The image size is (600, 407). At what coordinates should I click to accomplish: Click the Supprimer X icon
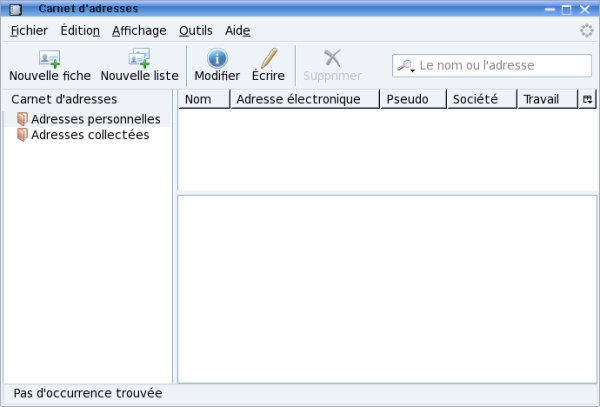(332, 58)
